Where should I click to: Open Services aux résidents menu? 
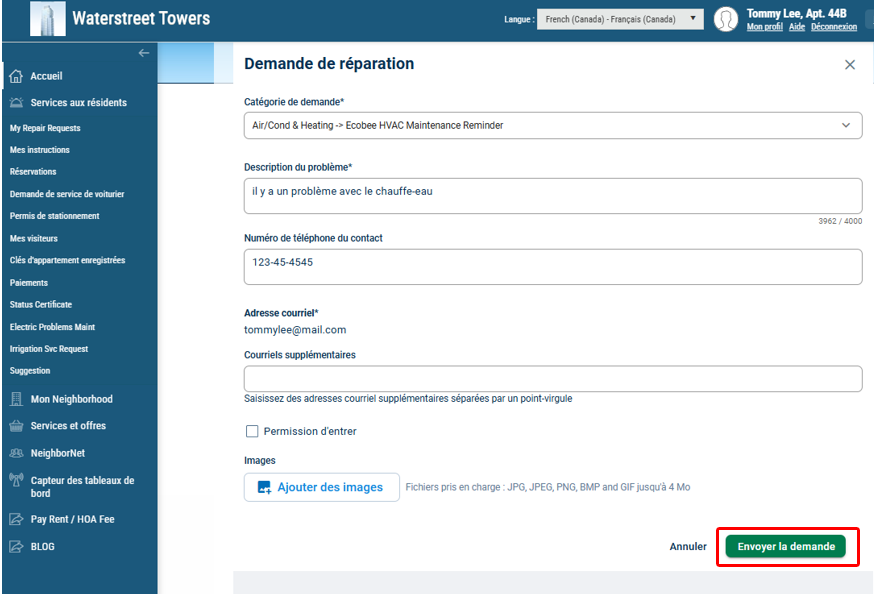click(x=80, y=103)
